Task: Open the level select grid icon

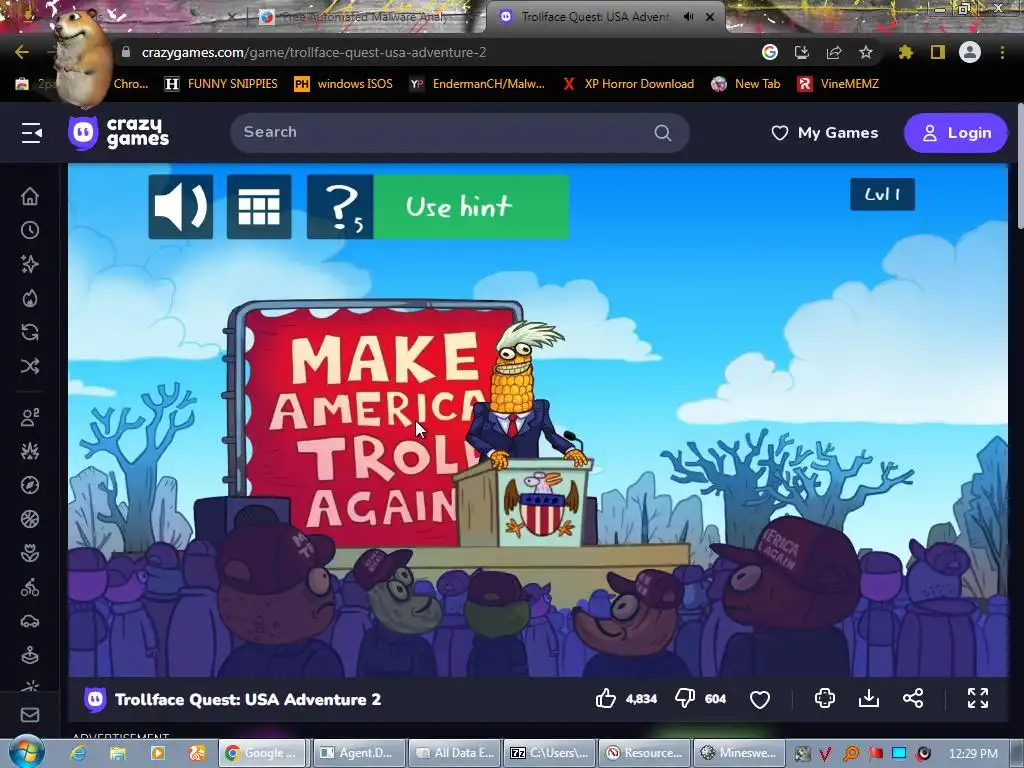Action: [259, 206]
